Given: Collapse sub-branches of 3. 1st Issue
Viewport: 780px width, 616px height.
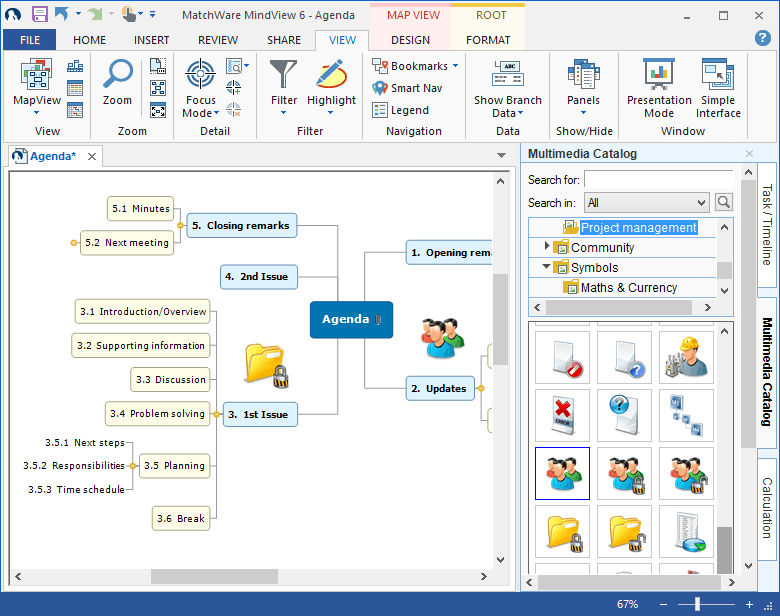Looking at the screenshot, I should coord(217,414).
